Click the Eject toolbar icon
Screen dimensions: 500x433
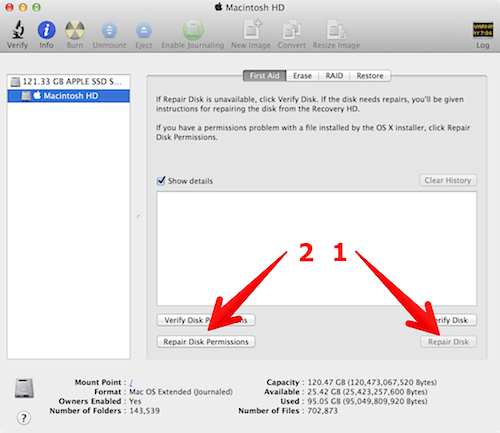tap(144, 31)
